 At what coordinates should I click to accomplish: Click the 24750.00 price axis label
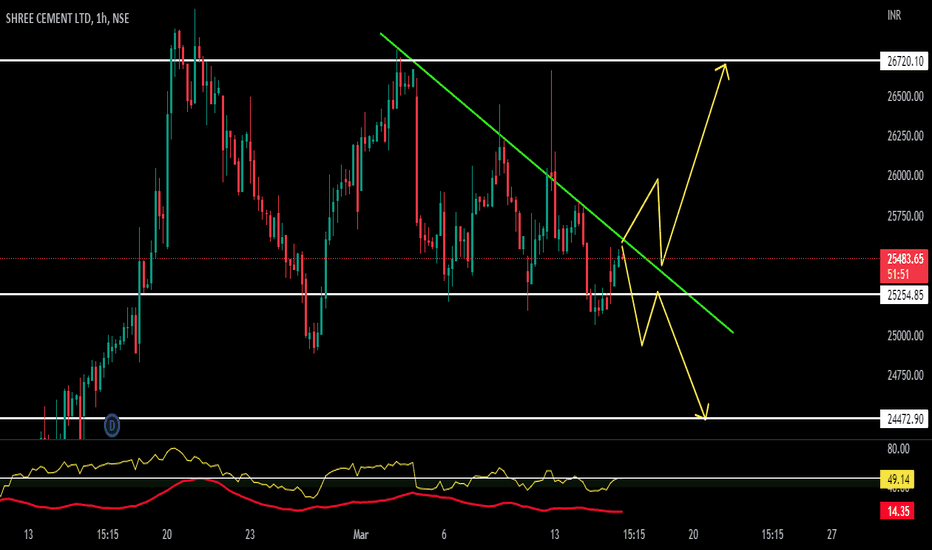pyautogui.click(x=905, y=376)
